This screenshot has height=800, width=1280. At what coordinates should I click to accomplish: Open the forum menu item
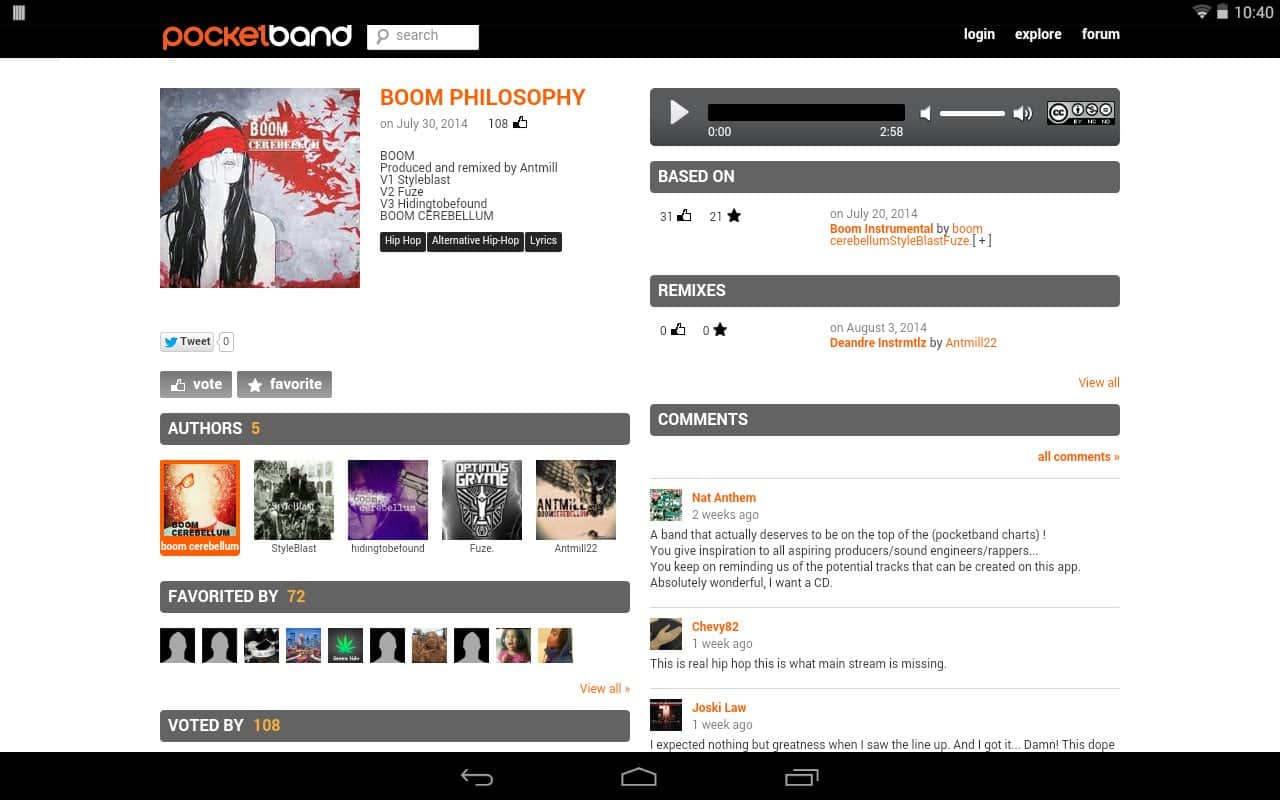[1100, 34]
